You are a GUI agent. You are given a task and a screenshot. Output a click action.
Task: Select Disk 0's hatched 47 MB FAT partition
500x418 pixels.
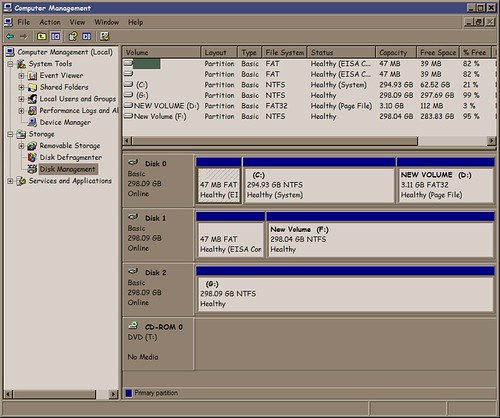tap(219, 185)
